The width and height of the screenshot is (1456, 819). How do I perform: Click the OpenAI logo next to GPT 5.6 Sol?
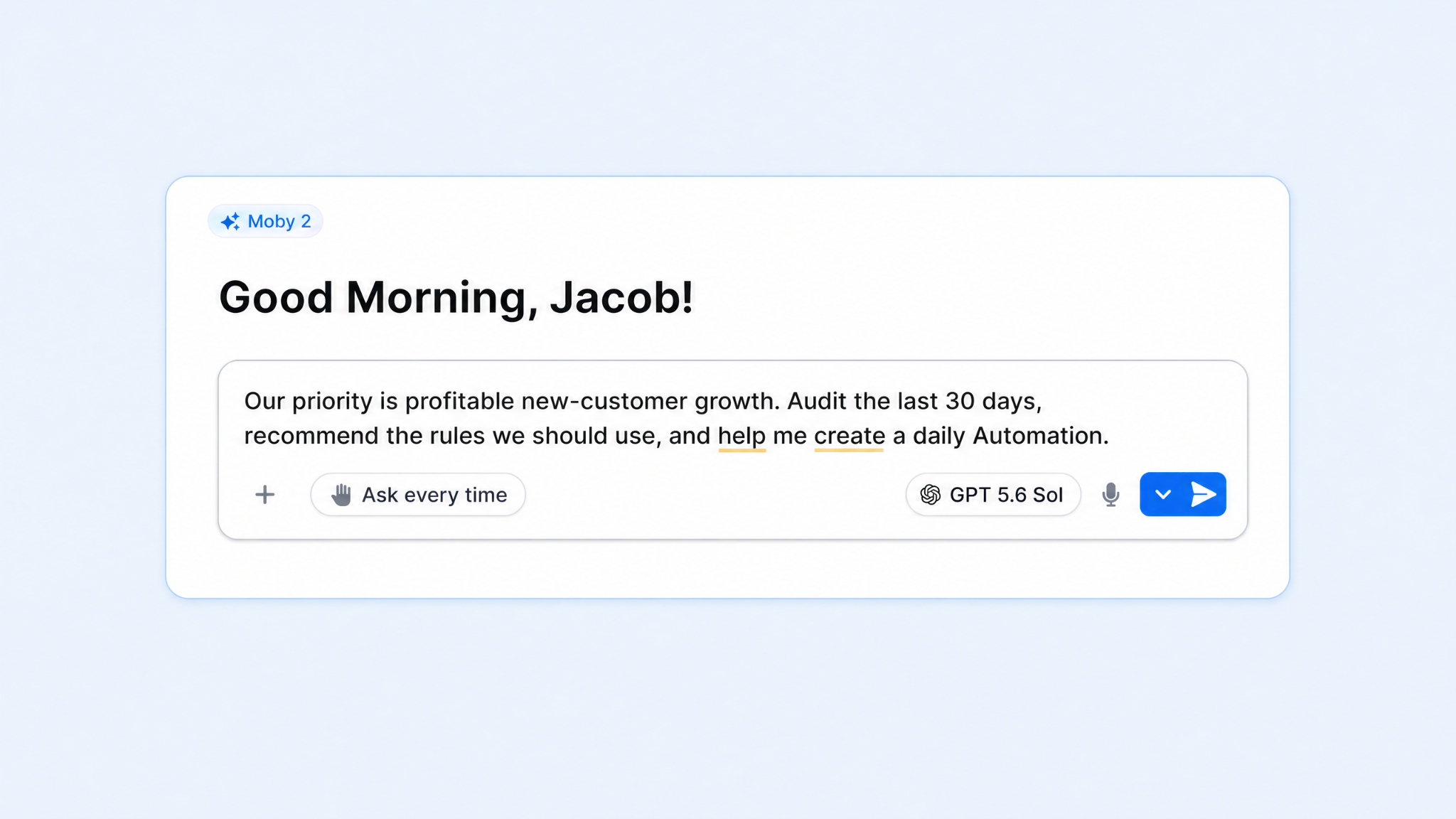(930, 494)
